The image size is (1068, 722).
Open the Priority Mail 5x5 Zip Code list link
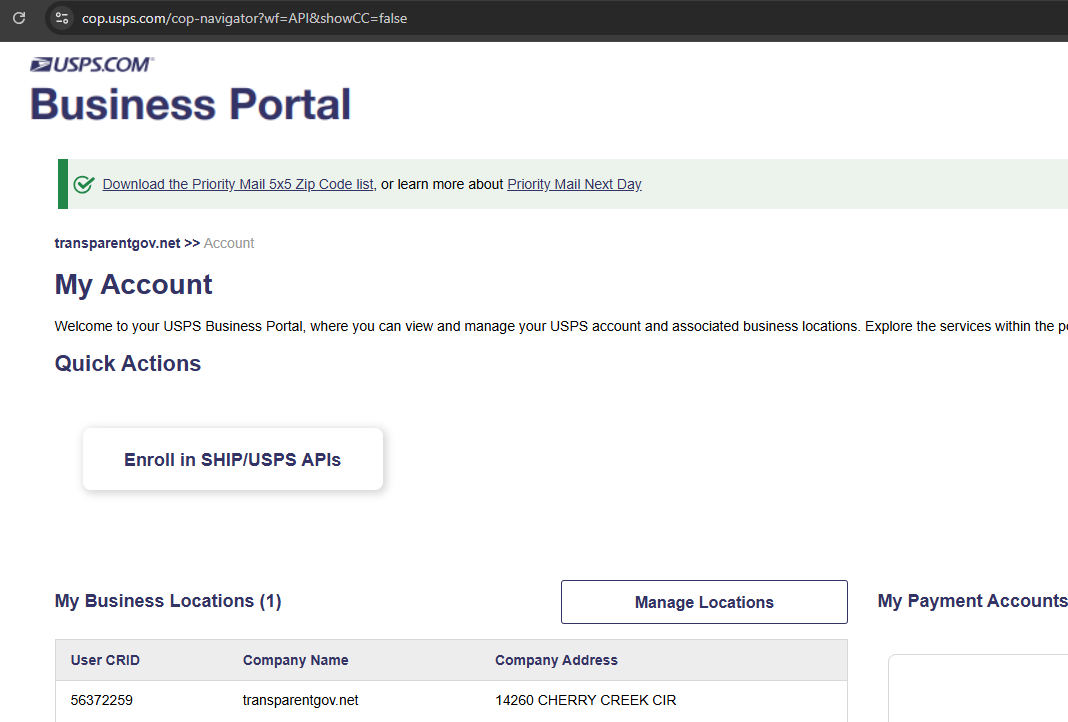point(238,184)
